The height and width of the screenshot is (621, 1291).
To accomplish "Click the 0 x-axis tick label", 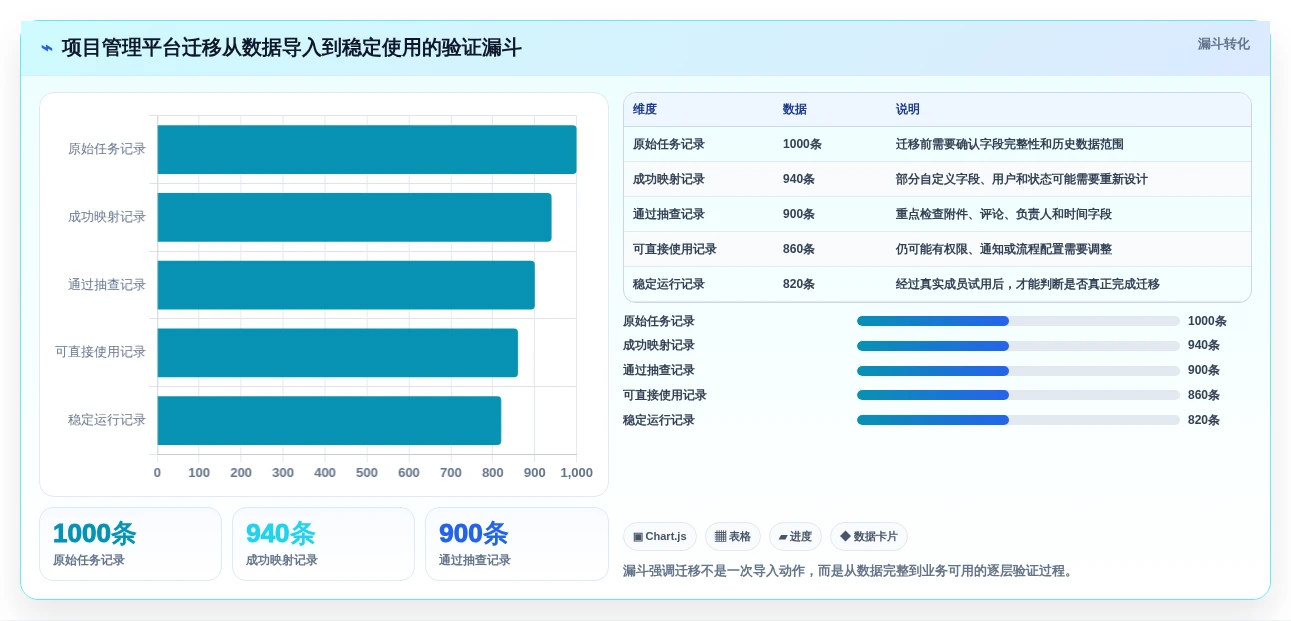I will (157, 473).
